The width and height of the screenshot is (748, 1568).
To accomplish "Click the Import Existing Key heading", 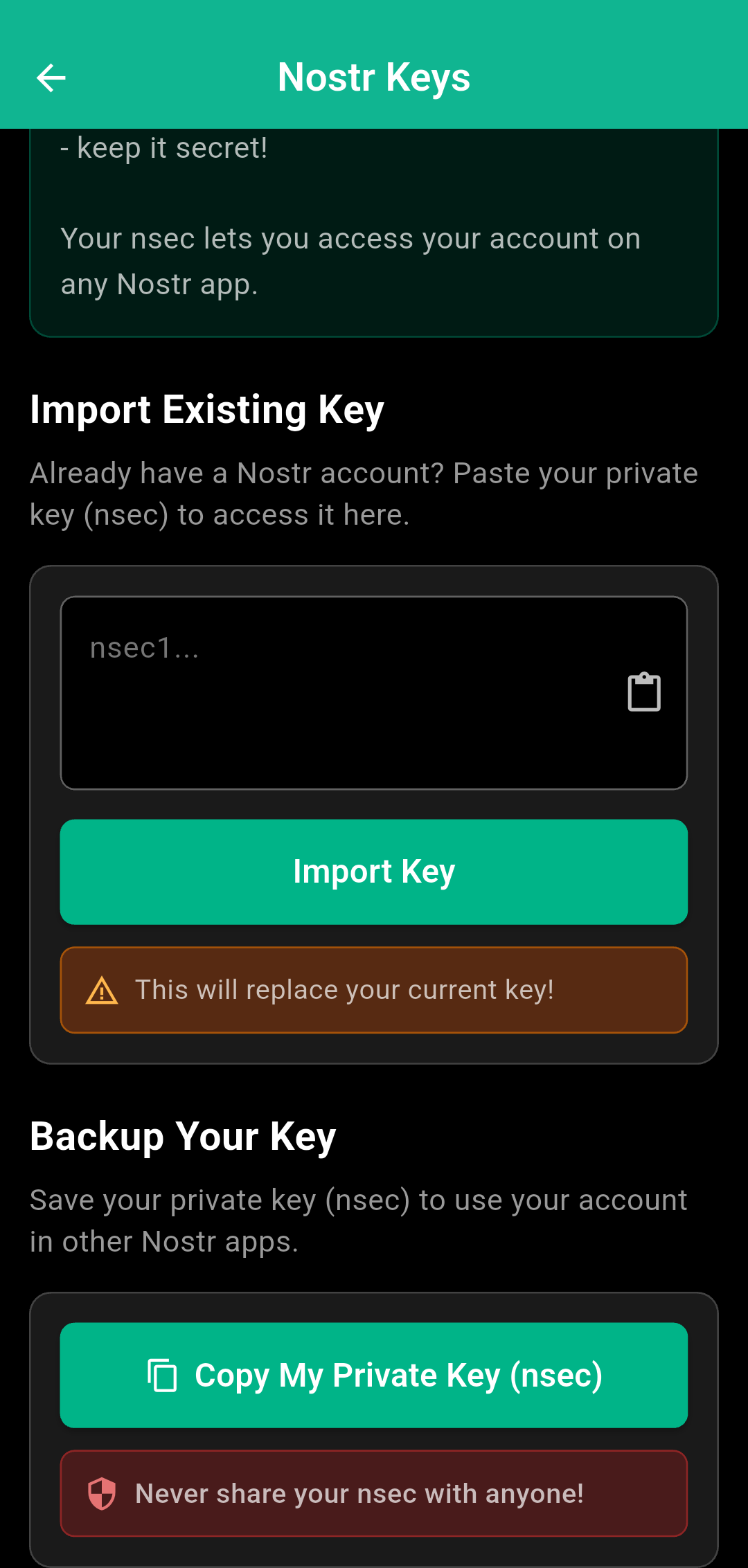I will (x=206, y=409).
